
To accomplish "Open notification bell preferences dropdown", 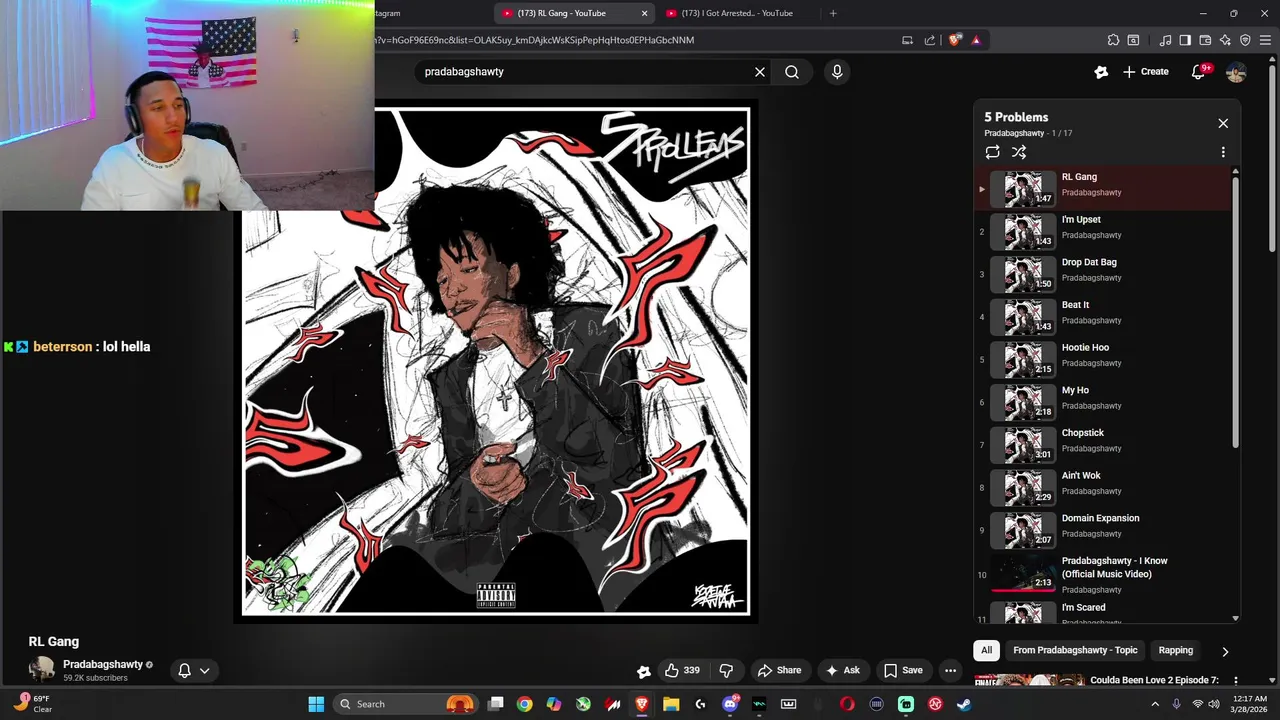I will pyautogui.click(x=194, y=671).
